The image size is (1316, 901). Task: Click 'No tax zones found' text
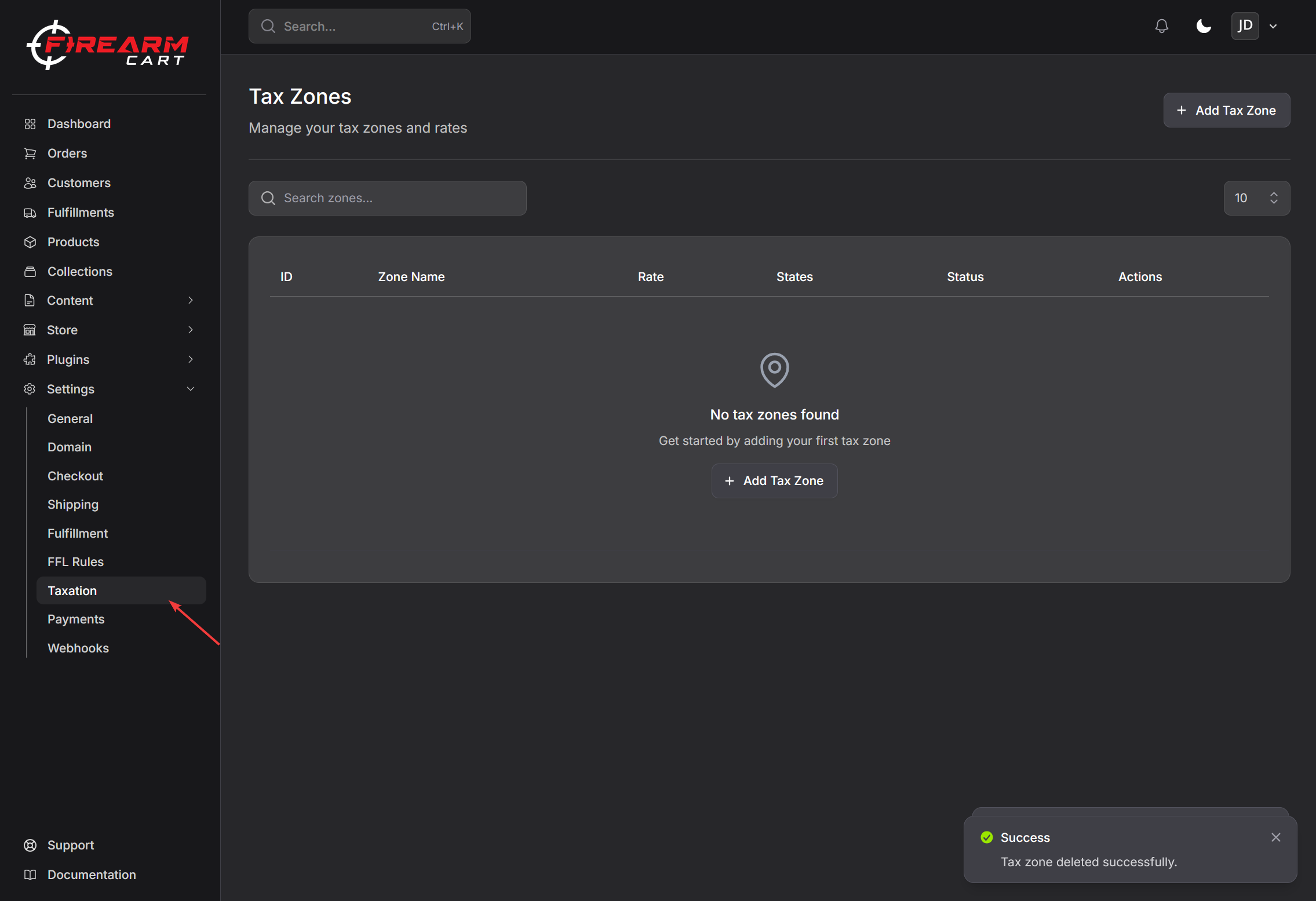[774, 415]
